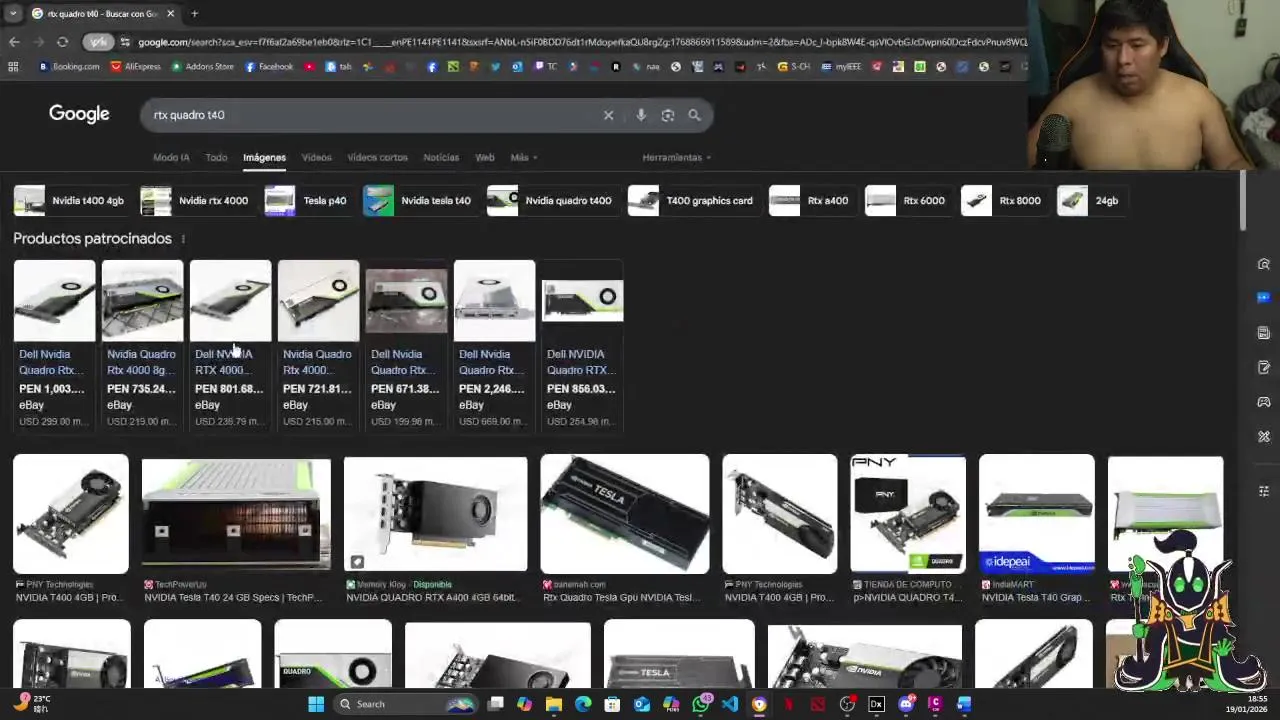1280x720 pixels.
Task: Open the Booking.com bookmark
Action: [x=69, y=67]
